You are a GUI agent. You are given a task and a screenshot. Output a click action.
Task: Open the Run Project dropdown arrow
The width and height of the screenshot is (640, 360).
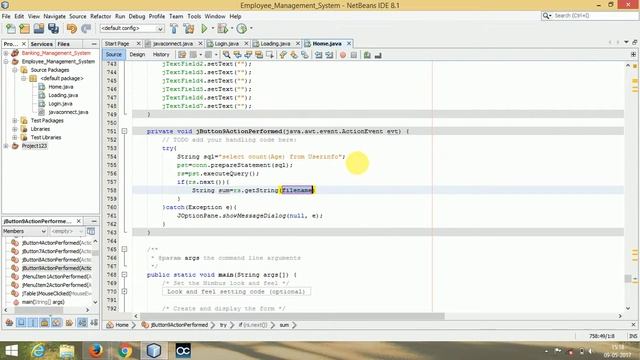point(212,29)
